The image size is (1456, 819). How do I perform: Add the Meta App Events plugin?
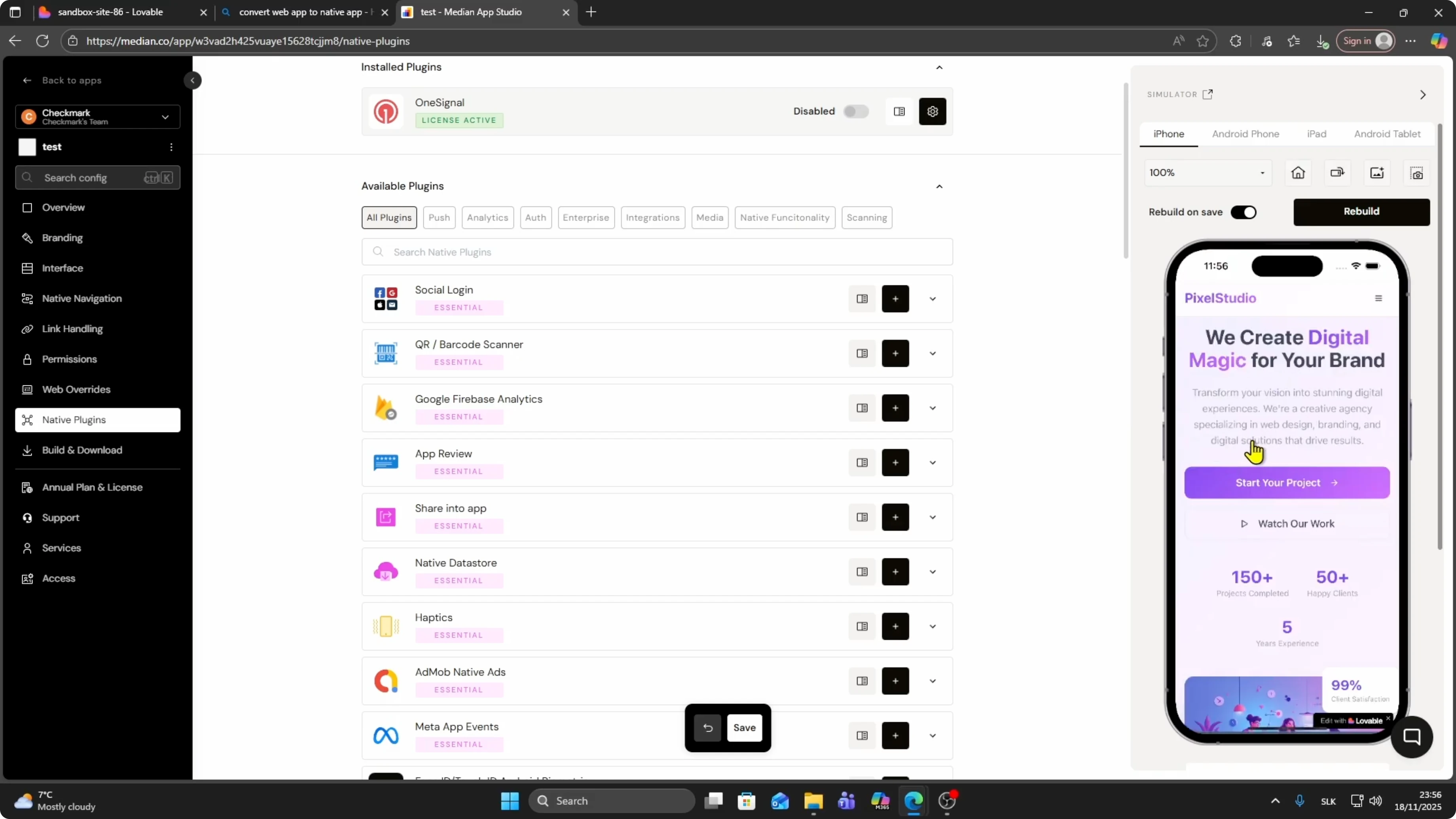[x=895, y=736]
